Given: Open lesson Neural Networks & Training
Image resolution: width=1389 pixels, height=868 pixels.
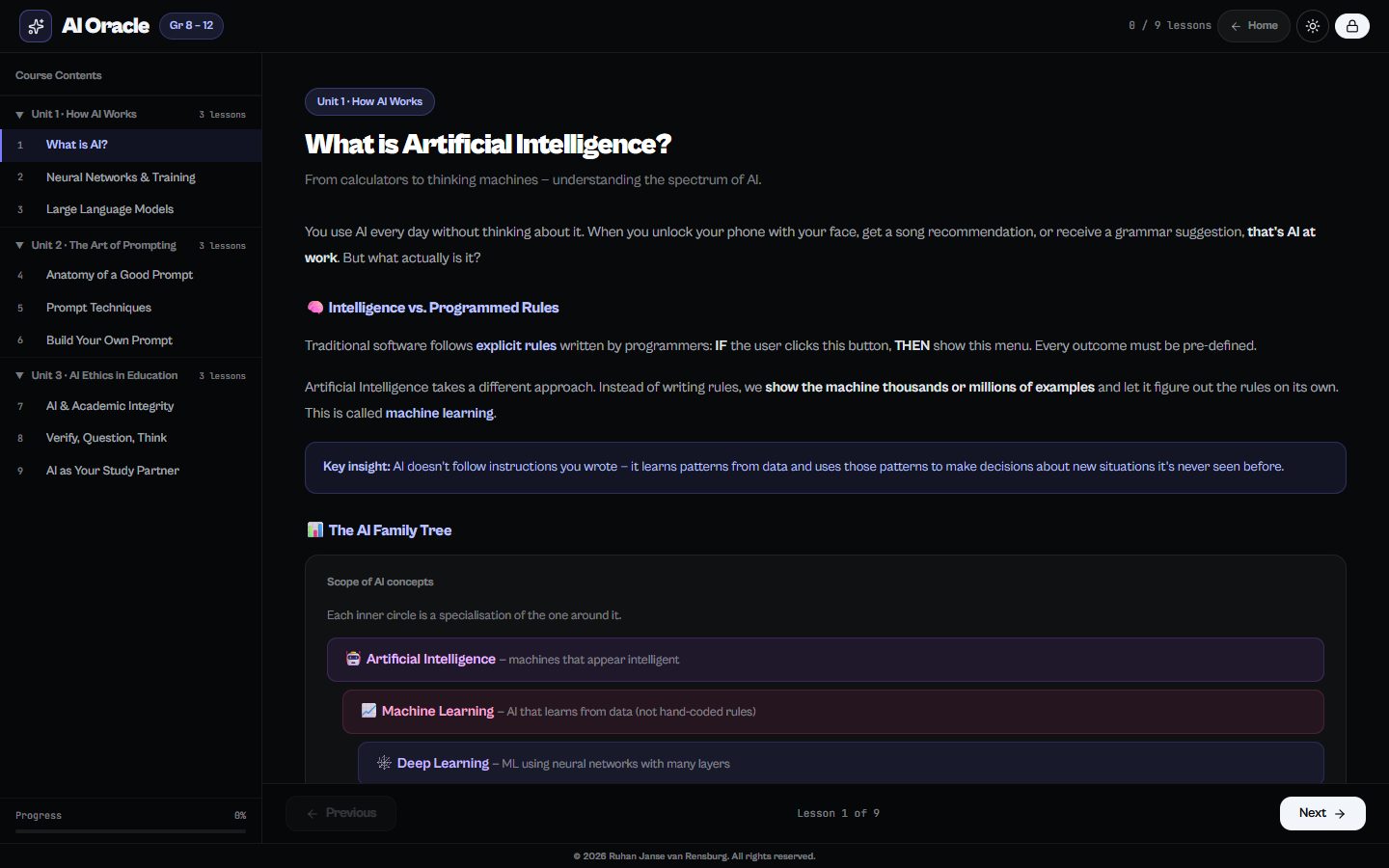Looking at the screenshot, I should pyautogui.click(x=130, y=177).
